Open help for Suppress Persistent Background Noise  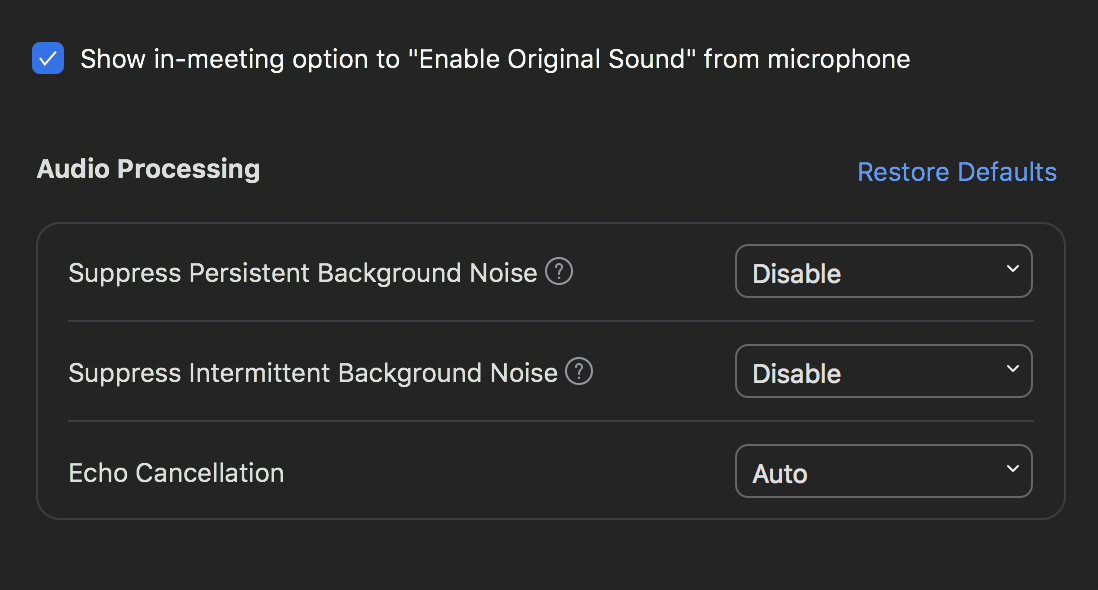[x=559, y=271]
